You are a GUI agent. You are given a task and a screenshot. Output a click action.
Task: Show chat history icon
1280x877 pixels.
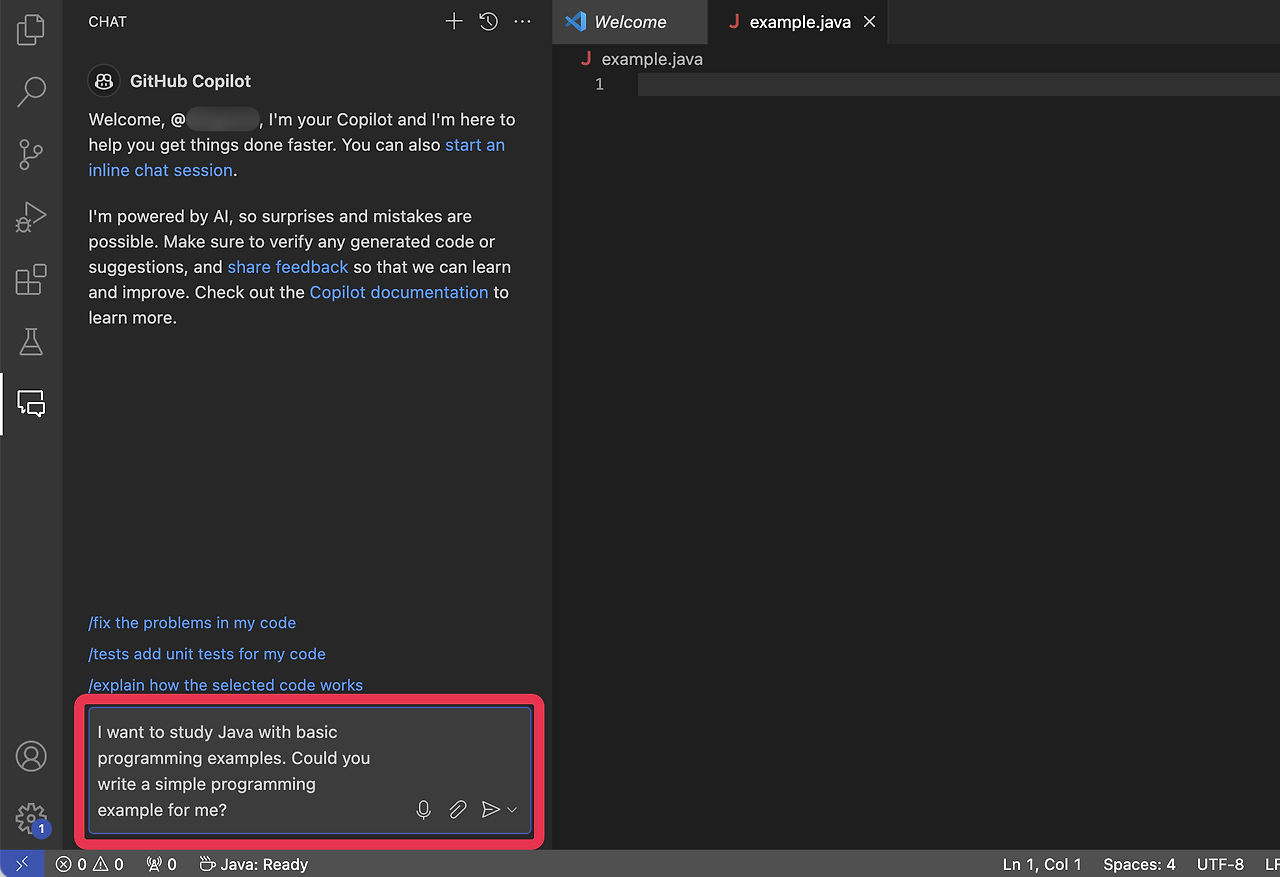click(x=488, y=21)
